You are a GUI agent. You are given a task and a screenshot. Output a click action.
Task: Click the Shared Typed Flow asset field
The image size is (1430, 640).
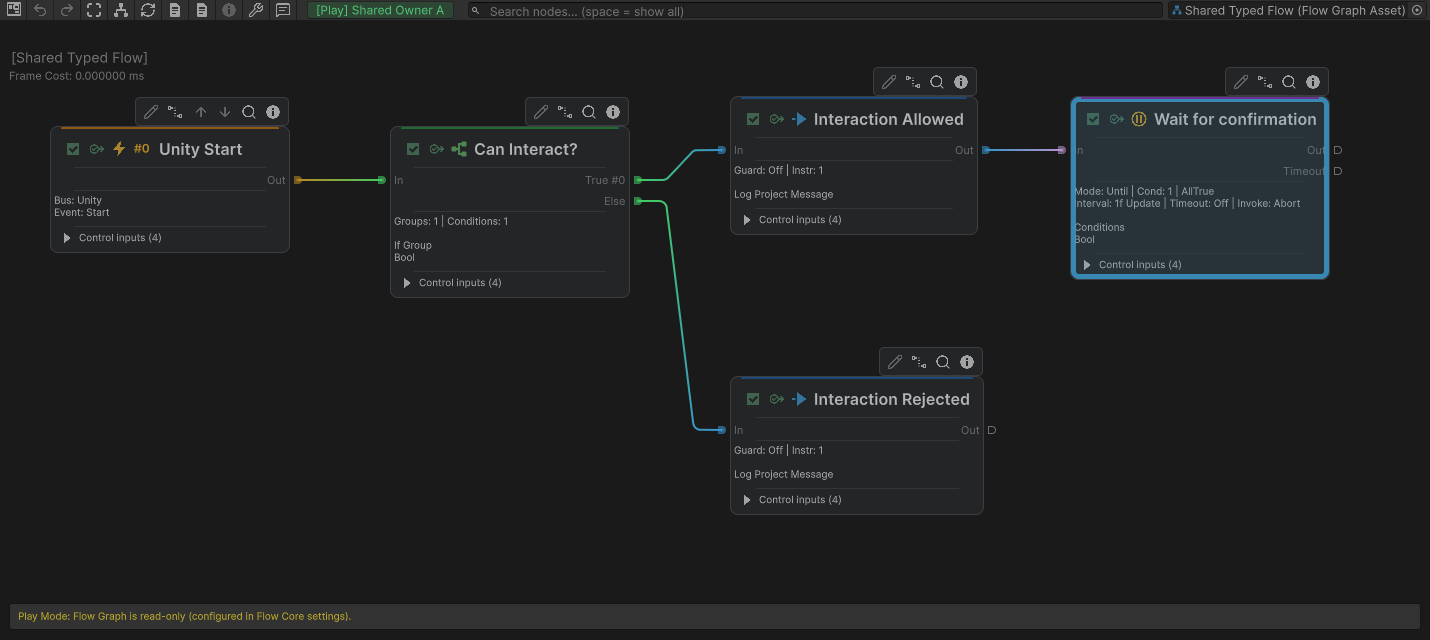click(x=1296, y=10)
